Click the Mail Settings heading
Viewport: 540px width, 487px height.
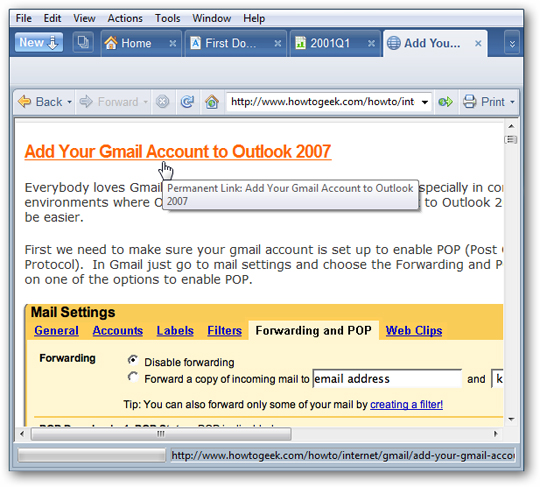(73, 312)
